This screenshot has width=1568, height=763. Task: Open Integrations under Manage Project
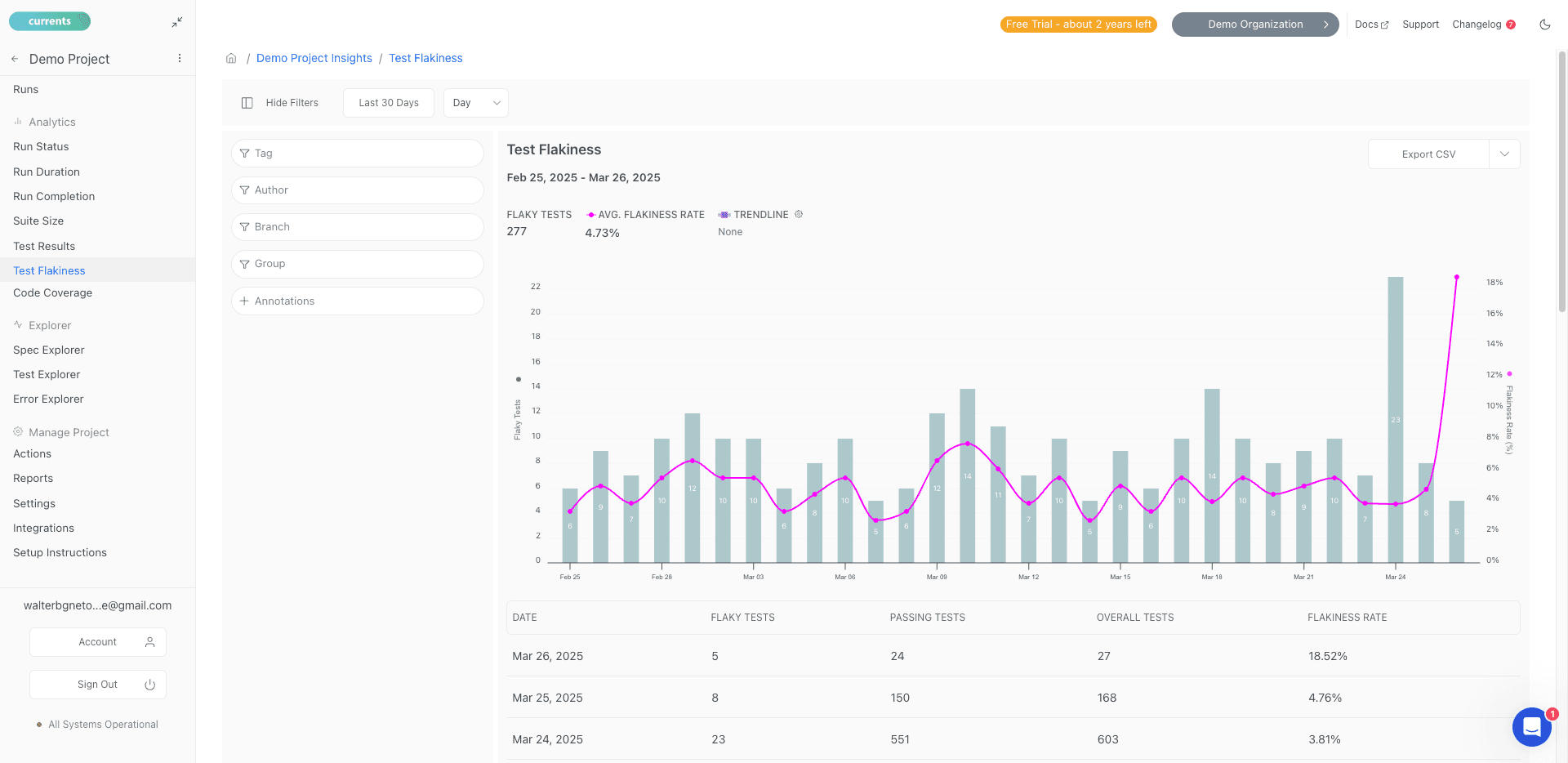43,529
